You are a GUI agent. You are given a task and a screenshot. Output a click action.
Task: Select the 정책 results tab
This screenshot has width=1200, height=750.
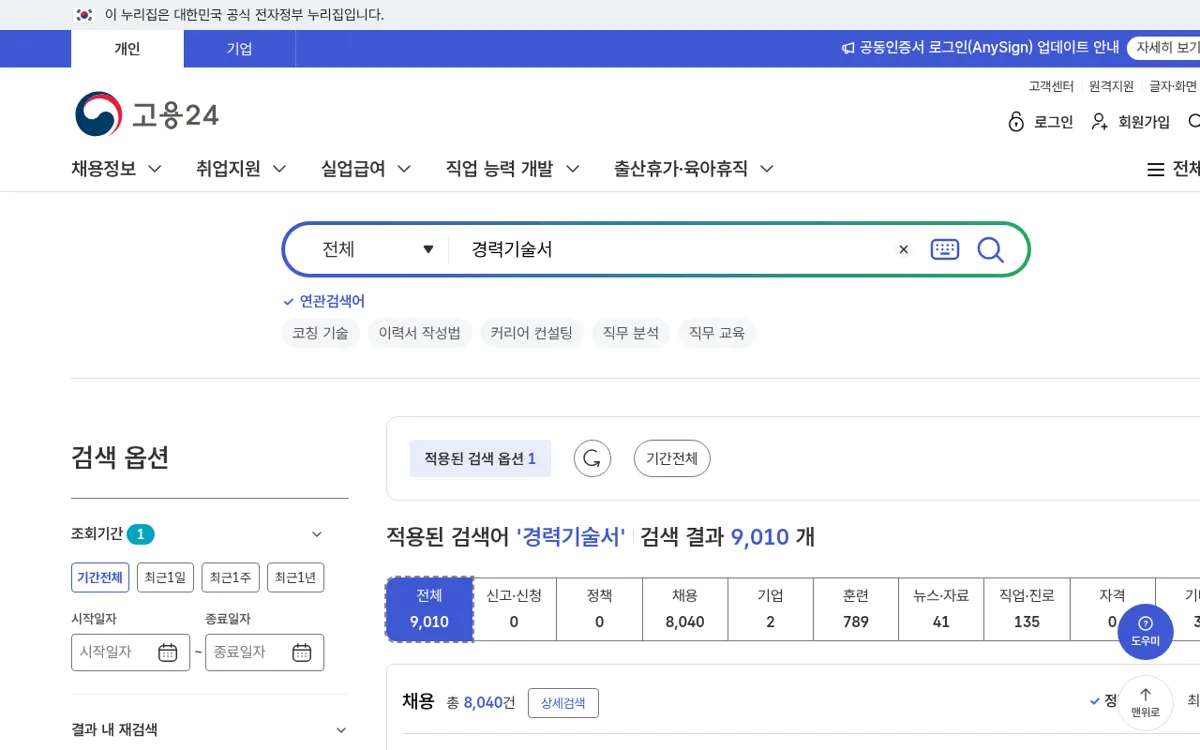[x=599, y=609]
